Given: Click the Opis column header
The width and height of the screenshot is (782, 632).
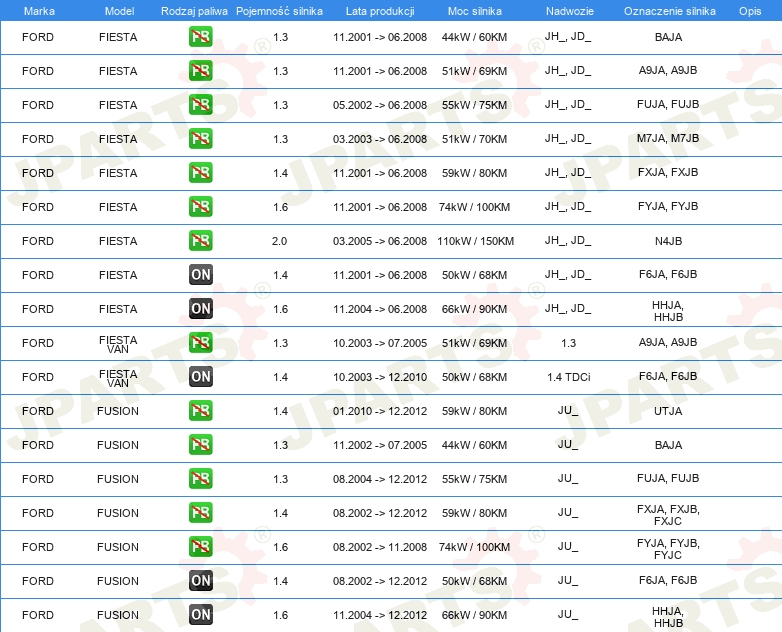Looking at the screenshot, I should pyautogui.click(x=750, y=11).
